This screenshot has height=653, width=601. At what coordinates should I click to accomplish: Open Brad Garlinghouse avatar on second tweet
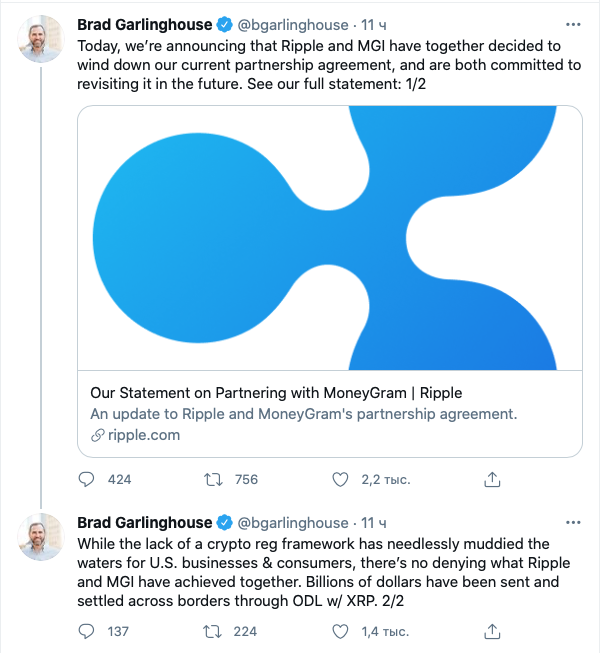(x=41, y=538)
